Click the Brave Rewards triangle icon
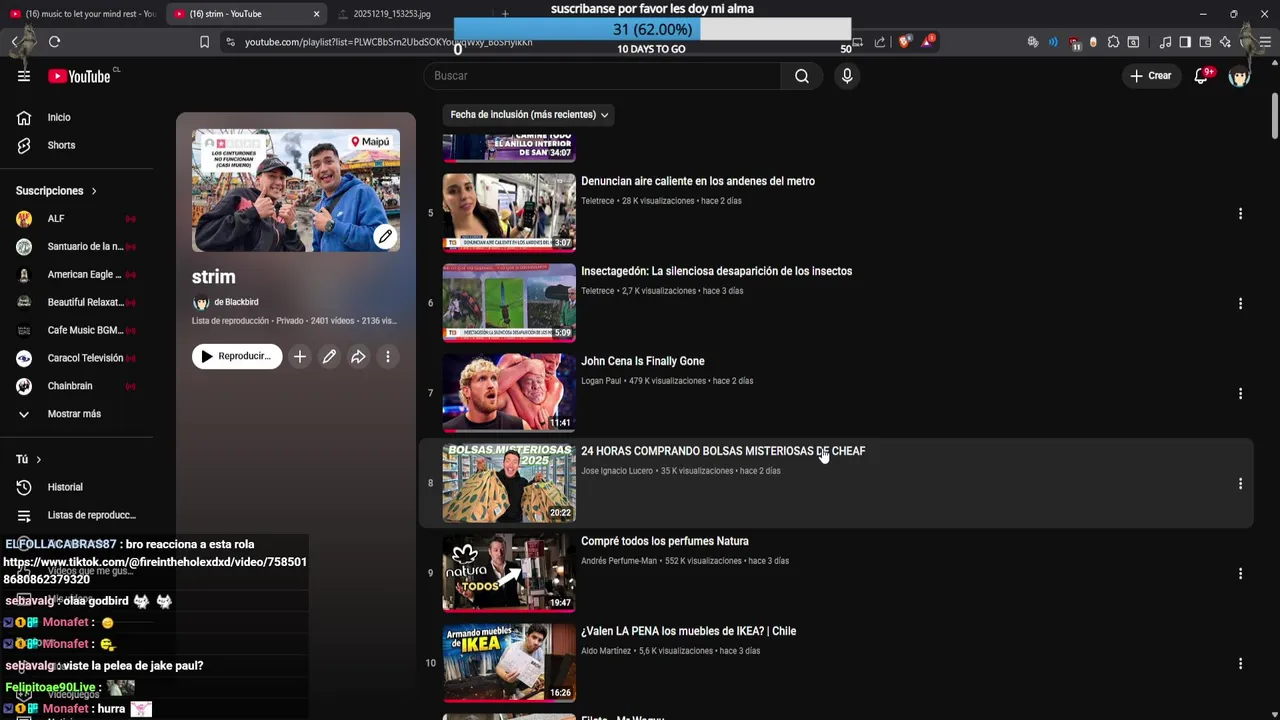The width and height of the screenshot is (1280, 720). point(928,41)
